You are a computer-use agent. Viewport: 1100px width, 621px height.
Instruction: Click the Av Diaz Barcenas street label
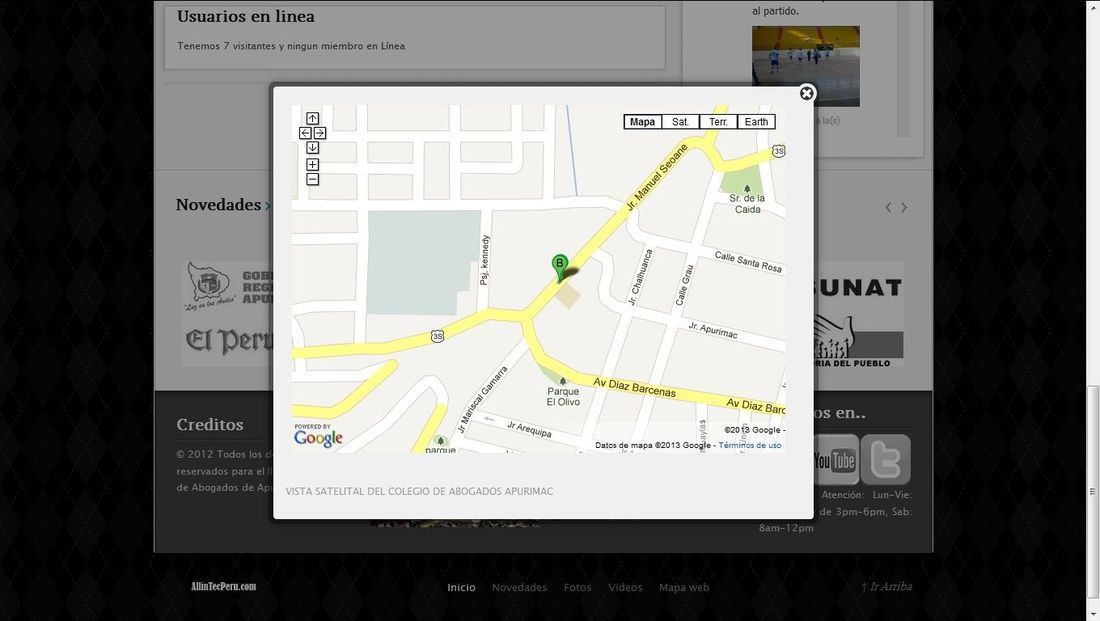coord(634,387)
